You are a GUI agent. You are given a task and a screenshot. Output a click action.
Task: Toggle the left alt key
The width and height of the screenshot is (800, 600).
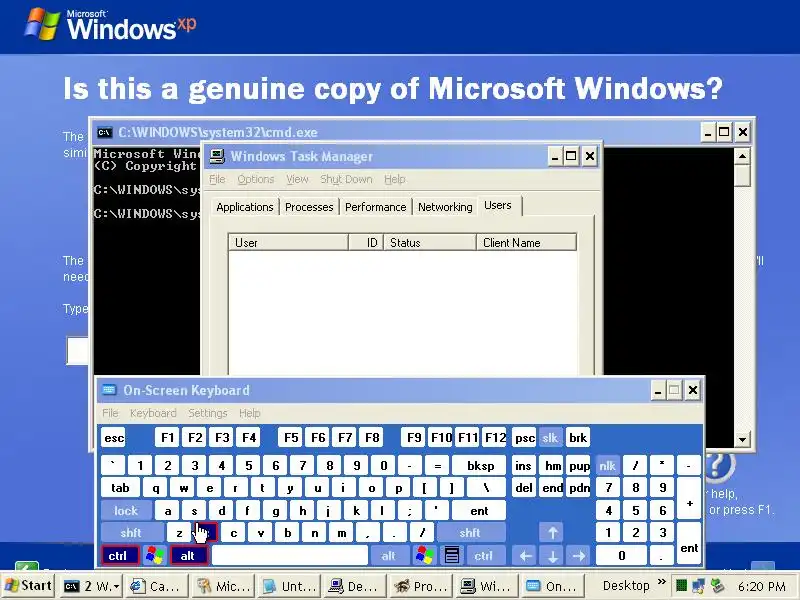pyautogui.click(x=188, y=555)
